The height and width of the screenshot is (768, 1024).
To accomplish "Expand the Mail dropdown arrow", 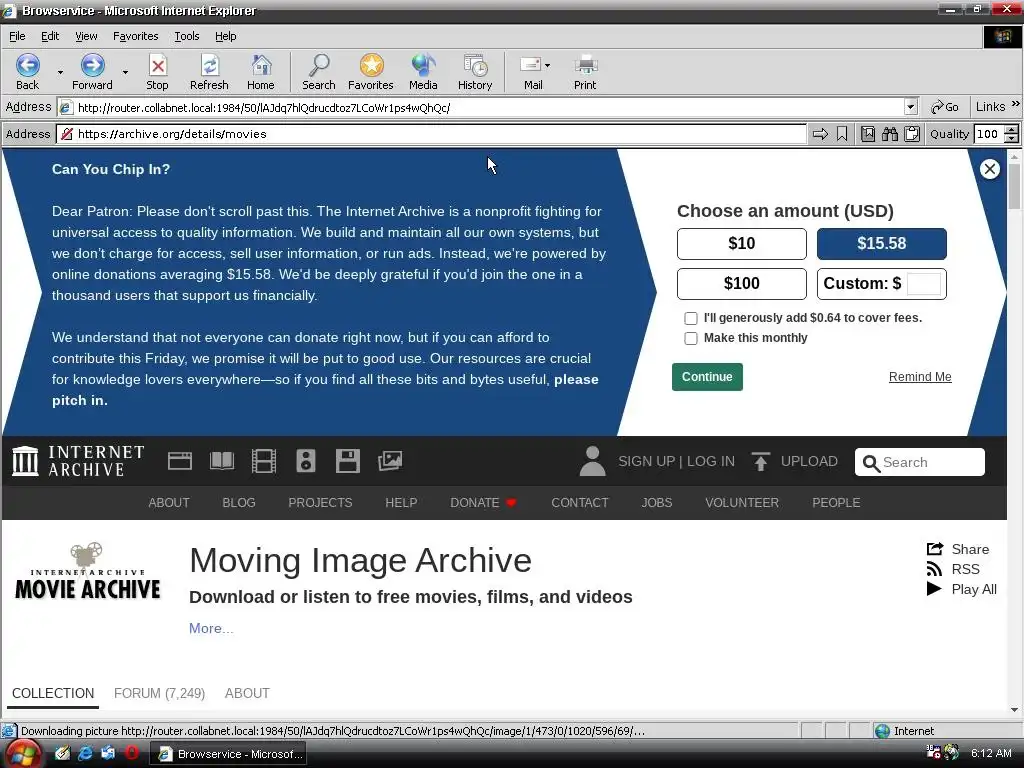I will (x=547, y=65).
